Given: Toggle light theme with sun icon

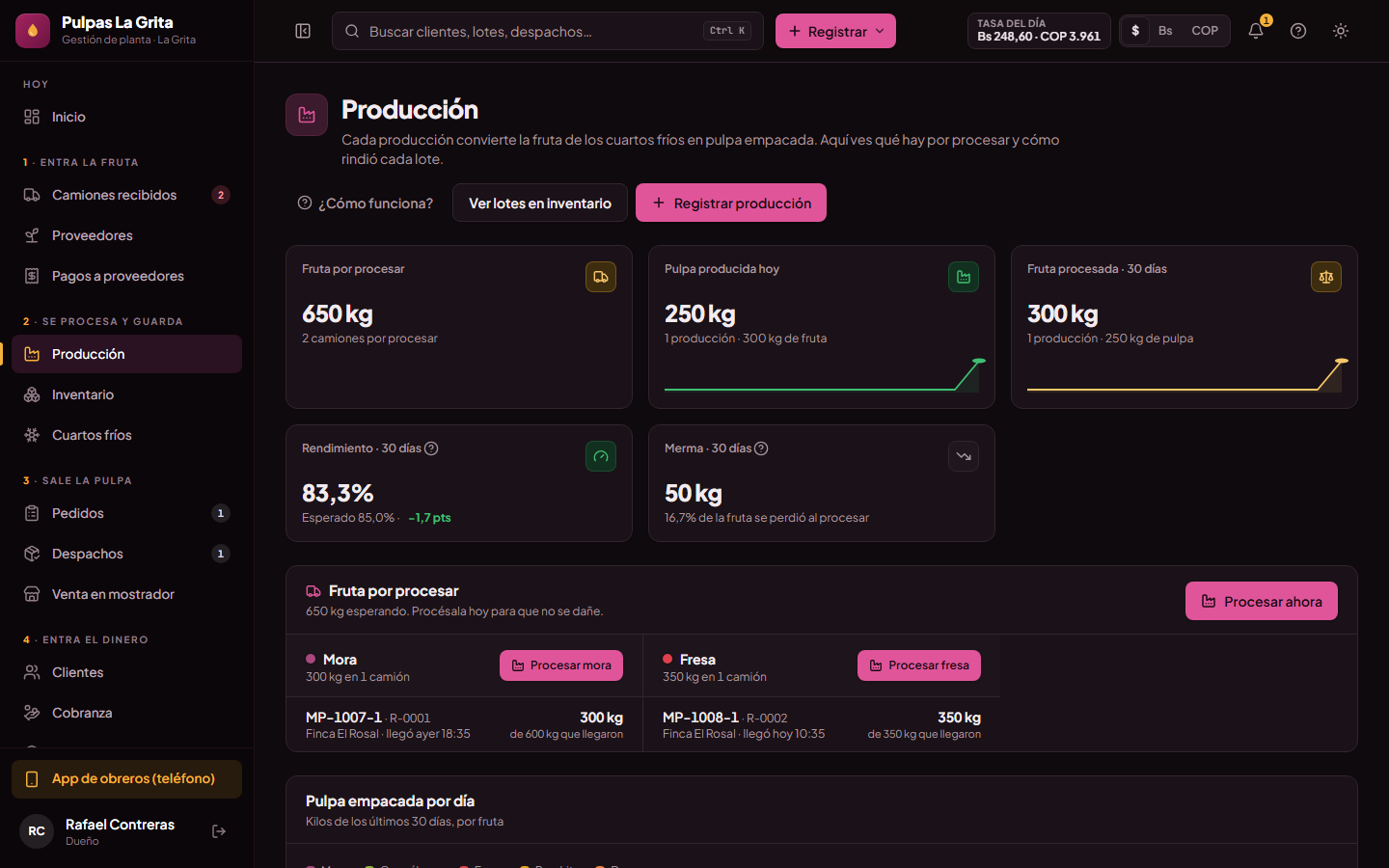Looking at the screenshot, I should pos(1341,31).
